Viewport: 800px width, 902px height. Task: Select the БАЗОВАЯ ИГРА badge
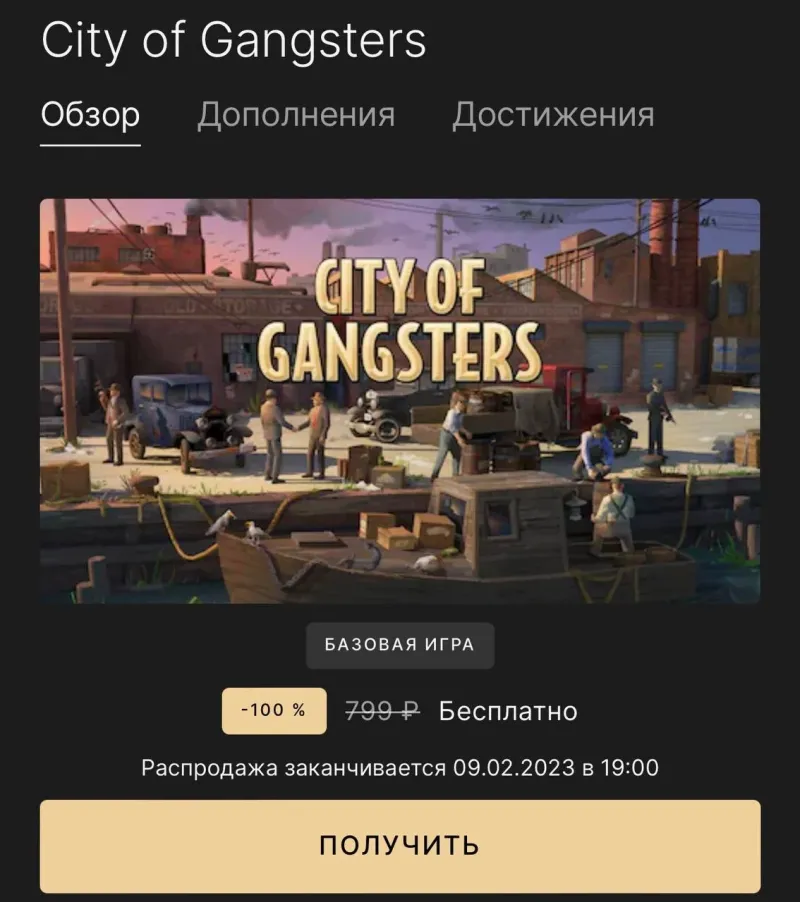[400, 645]
